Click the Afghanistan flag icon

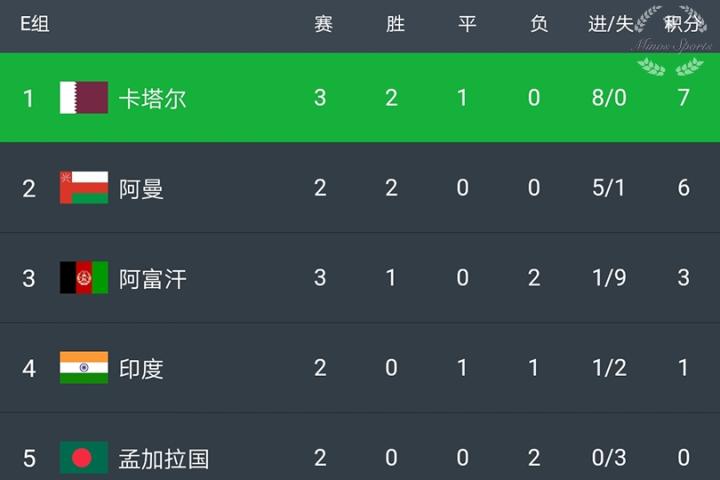[84, 278]
